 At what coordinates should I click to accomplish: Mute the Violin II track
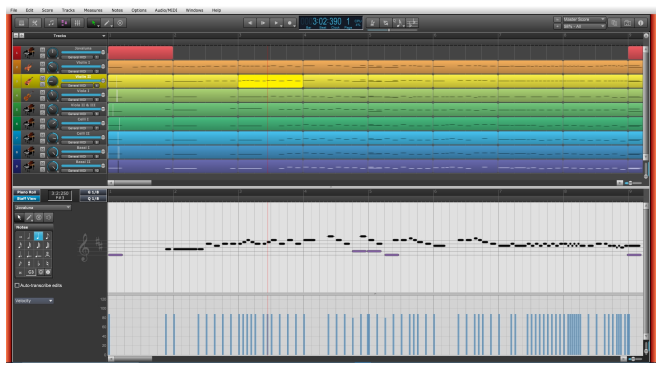click(x=42, y=79)
